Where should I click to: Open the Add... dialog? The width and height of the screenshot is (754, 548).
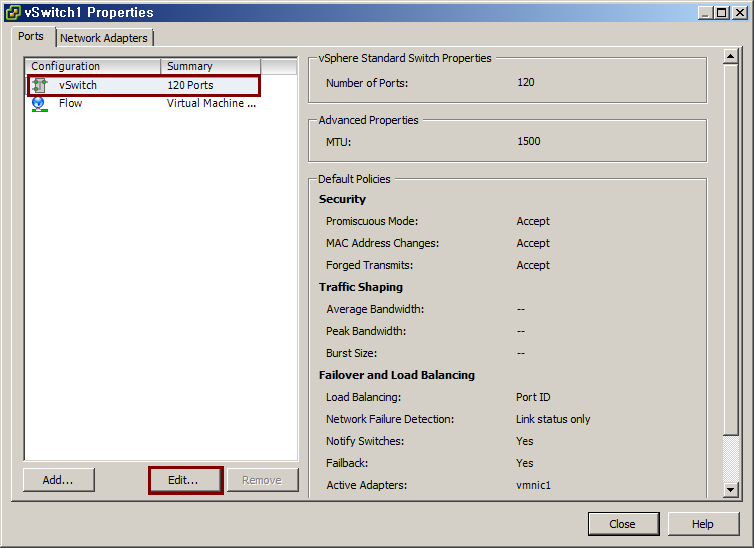(58, 480)
